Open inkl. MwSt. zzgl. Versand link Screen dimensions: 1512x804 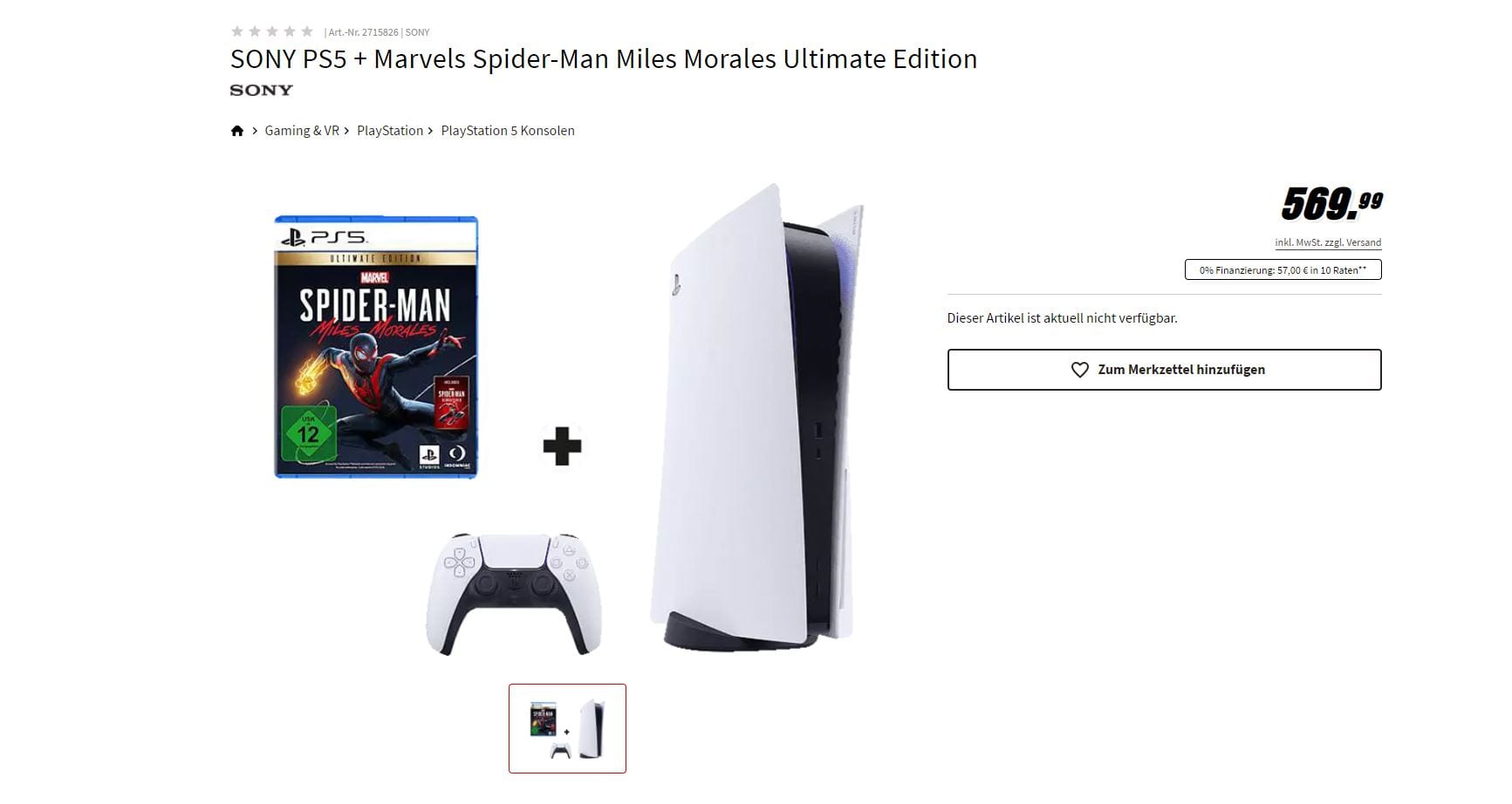1328,242
